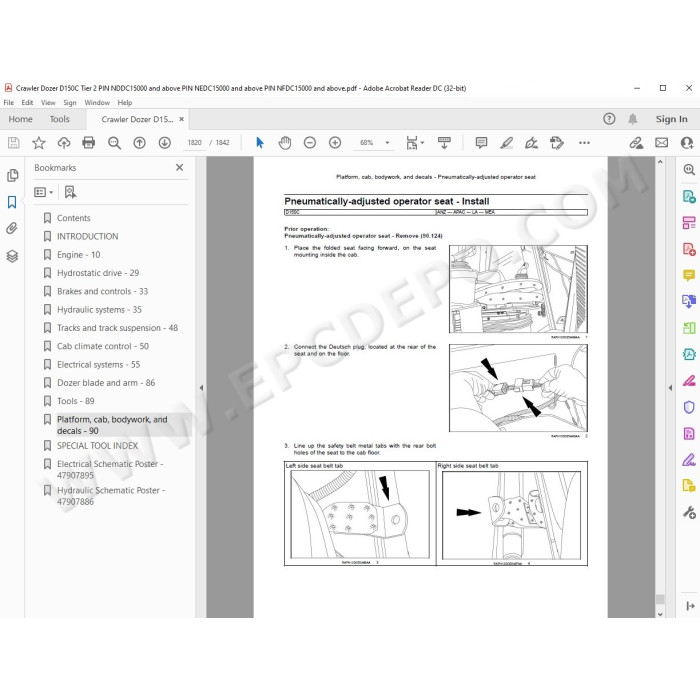Click the share link icon
The height and width of the screenshot is (700, 700).
point(636,143)
